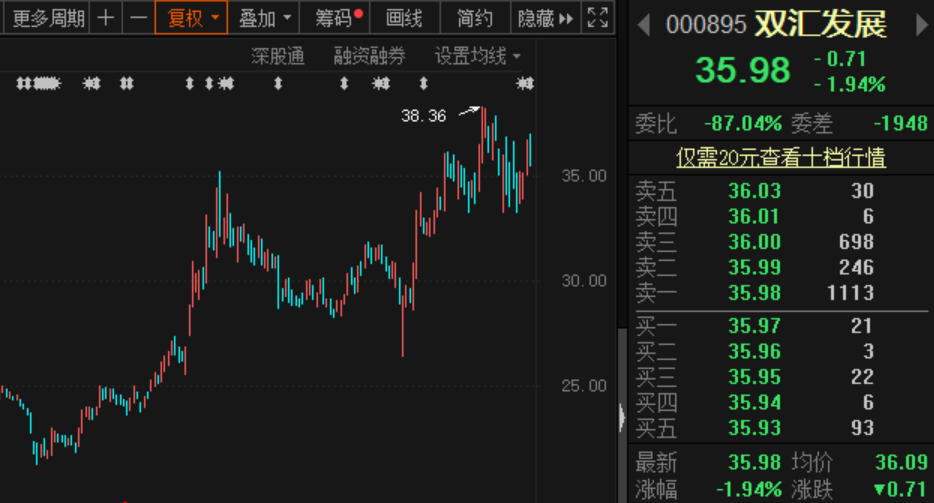
Task: Open the 更多周期 period menu
Action: [x=48, y=17]
